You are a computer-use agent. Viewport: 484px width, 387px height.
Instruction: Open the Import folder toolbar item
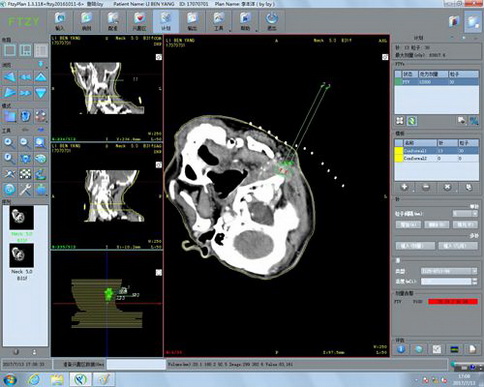(60, 21)
